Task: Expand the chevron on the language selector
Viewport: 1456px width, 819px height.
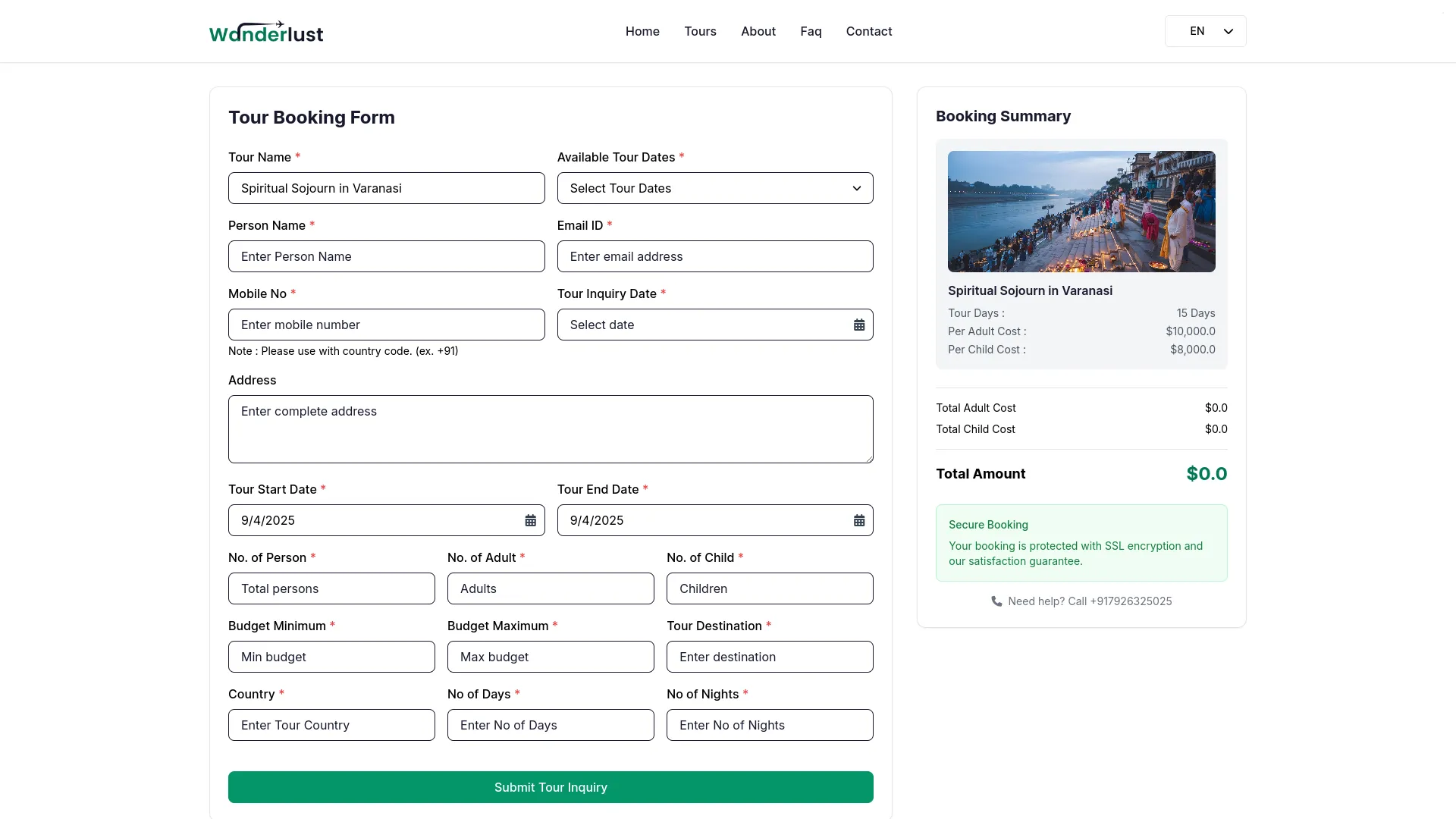Action: pos(1227,31)
